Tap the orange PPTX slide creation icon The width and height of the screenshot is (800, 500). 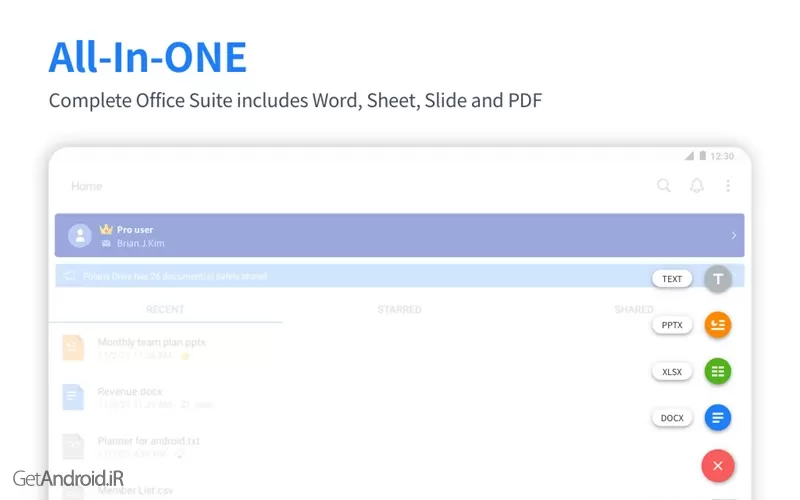(x=718, y=325)
